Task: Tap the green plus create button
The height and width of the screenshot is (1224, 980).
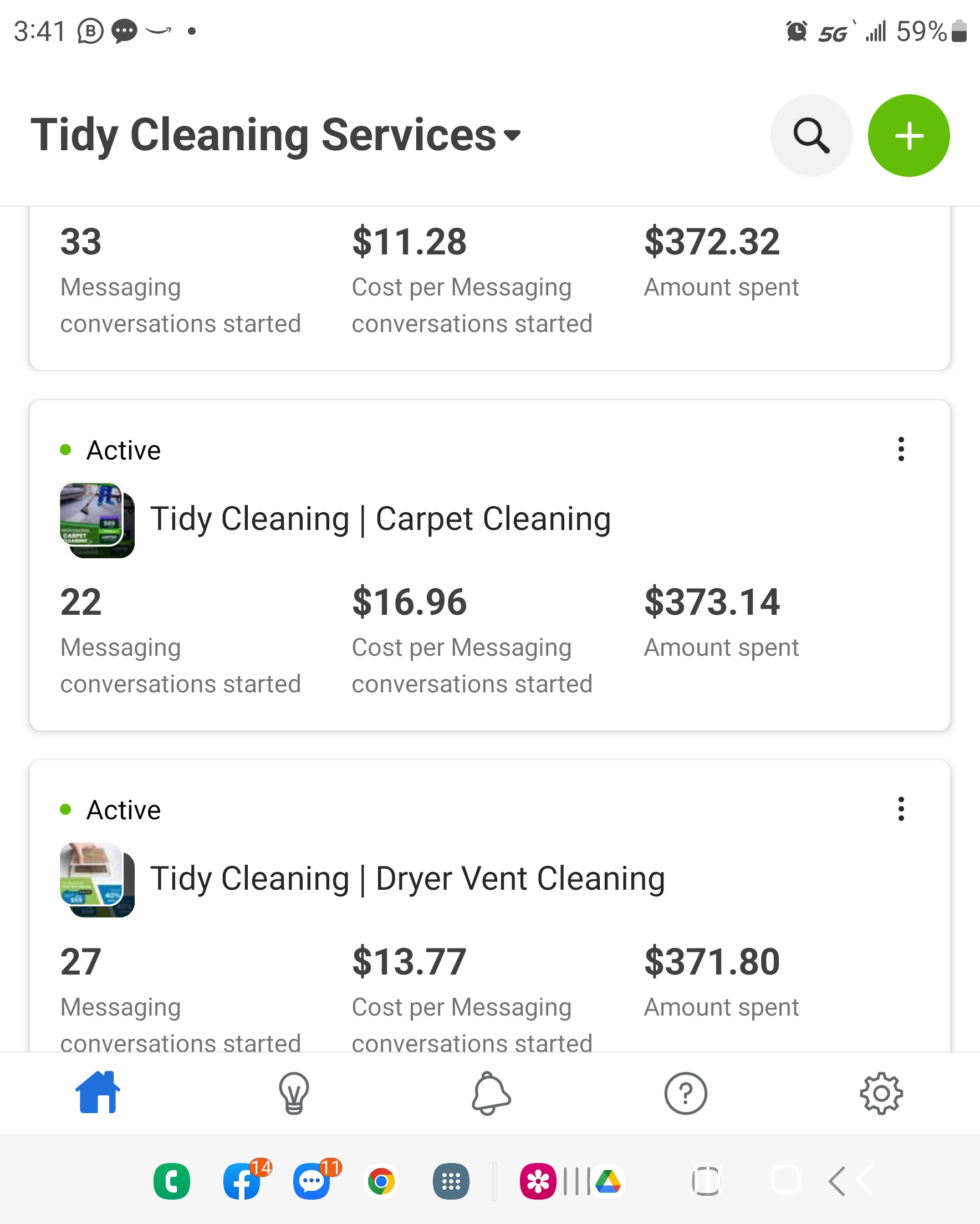Action: [908, 136]
